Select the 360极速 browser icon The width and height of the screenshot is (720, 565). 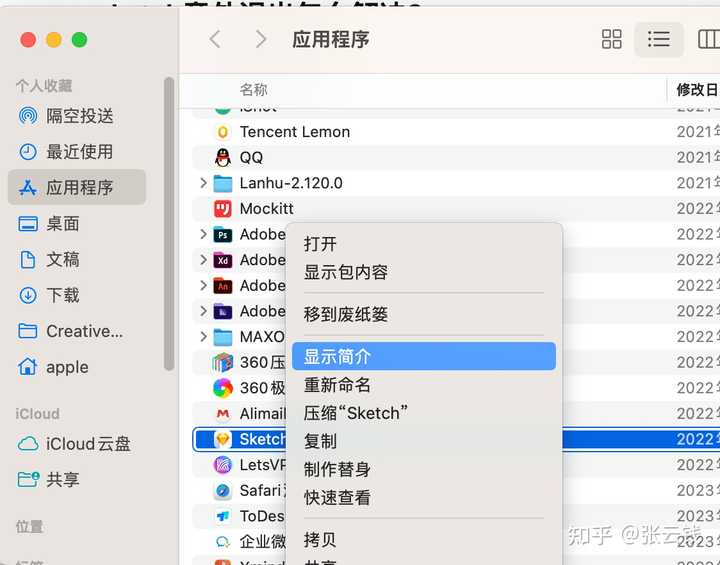(223, 388)
